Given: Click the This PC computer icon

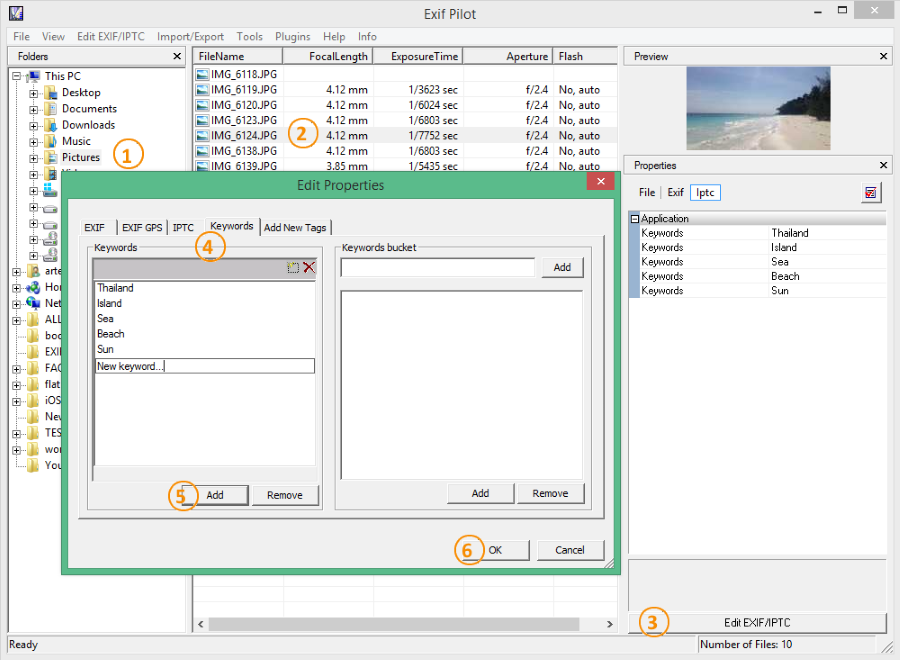Looking at the screenshot, I should click(33, 76).
